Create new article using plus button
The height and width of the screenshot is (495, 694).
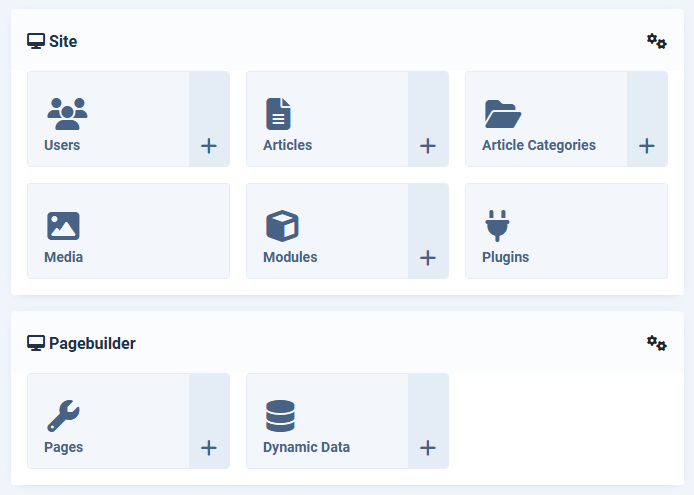click(x=428, y=146)
